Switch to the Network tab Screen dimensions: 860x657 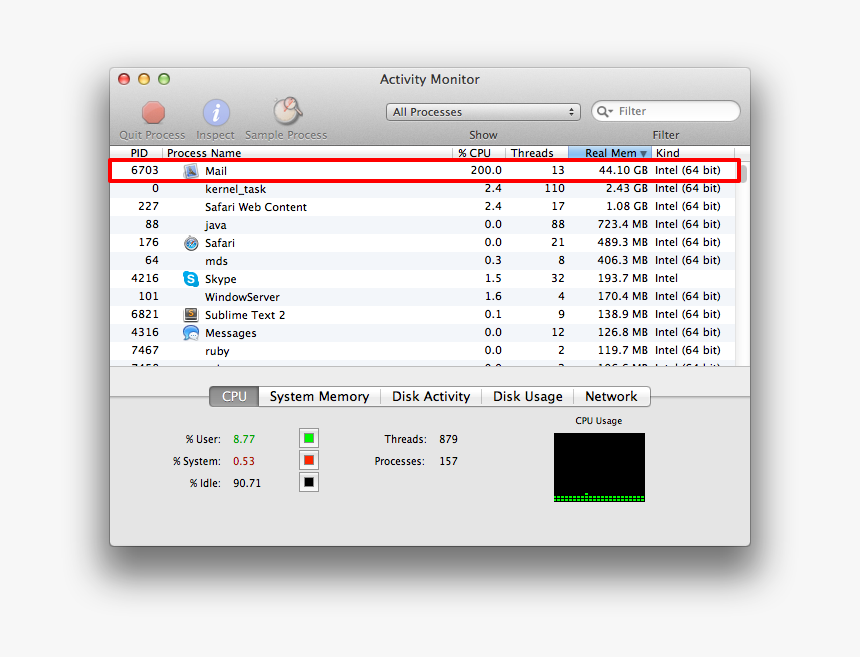pyautogui.click(x=612, y=397)
